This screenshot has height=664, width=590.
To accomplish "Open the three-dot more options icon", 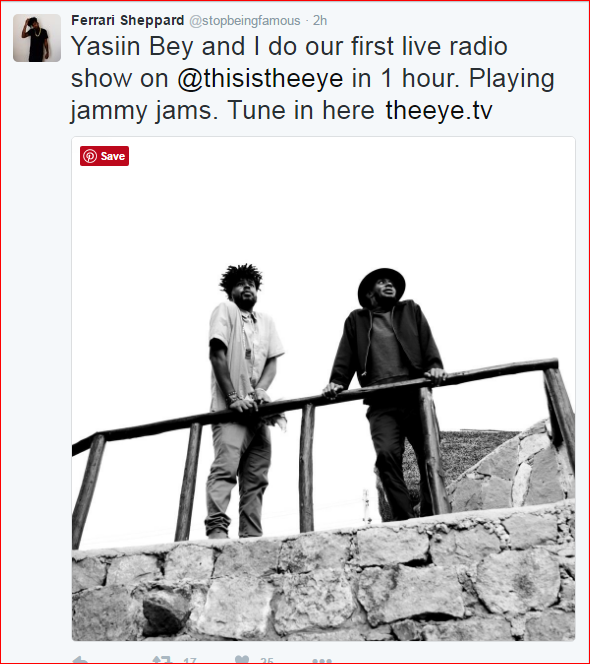I will (322, 660).
